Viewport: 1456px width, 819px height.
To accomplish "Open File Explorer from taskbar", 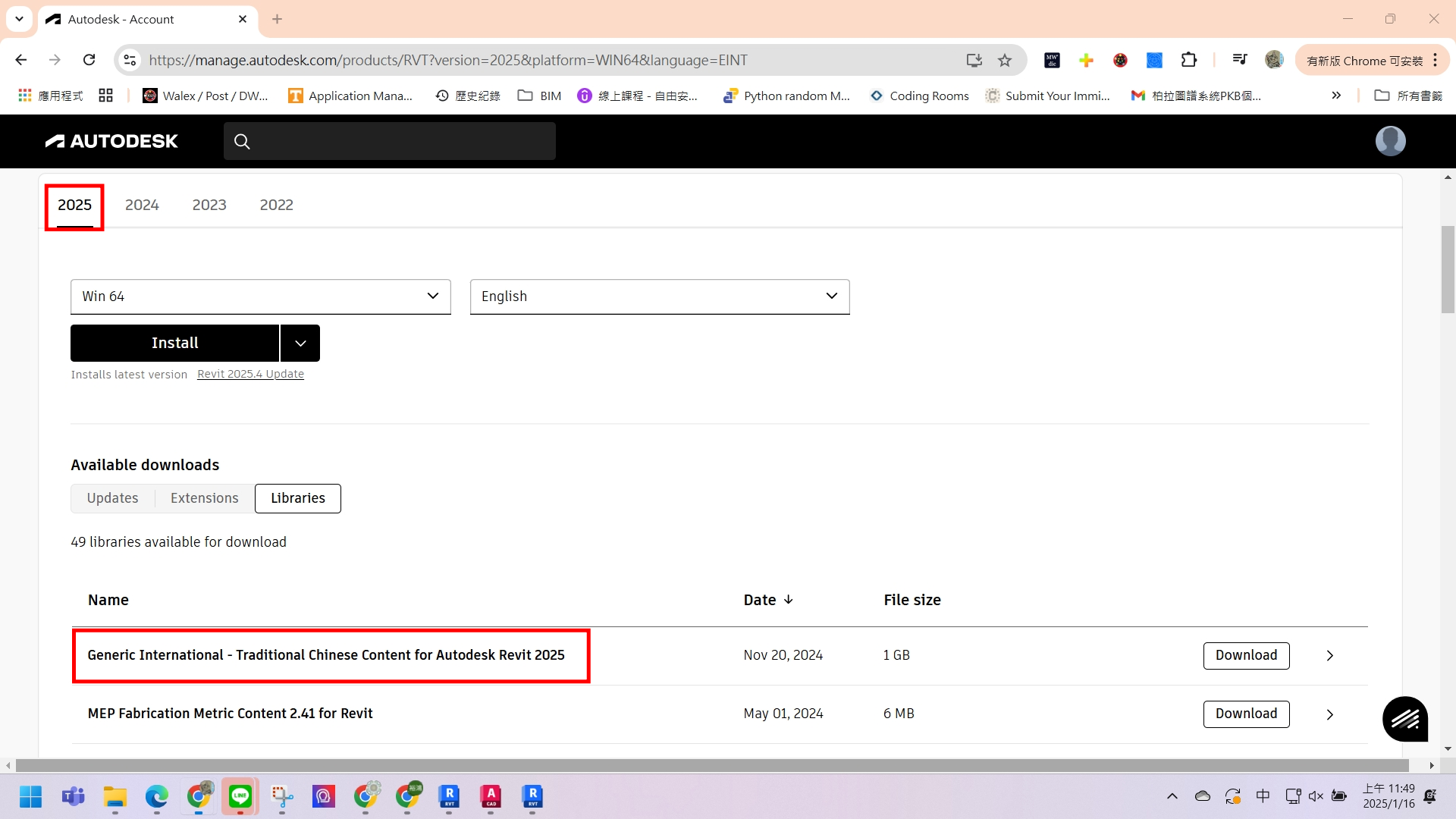I will 115,796.
